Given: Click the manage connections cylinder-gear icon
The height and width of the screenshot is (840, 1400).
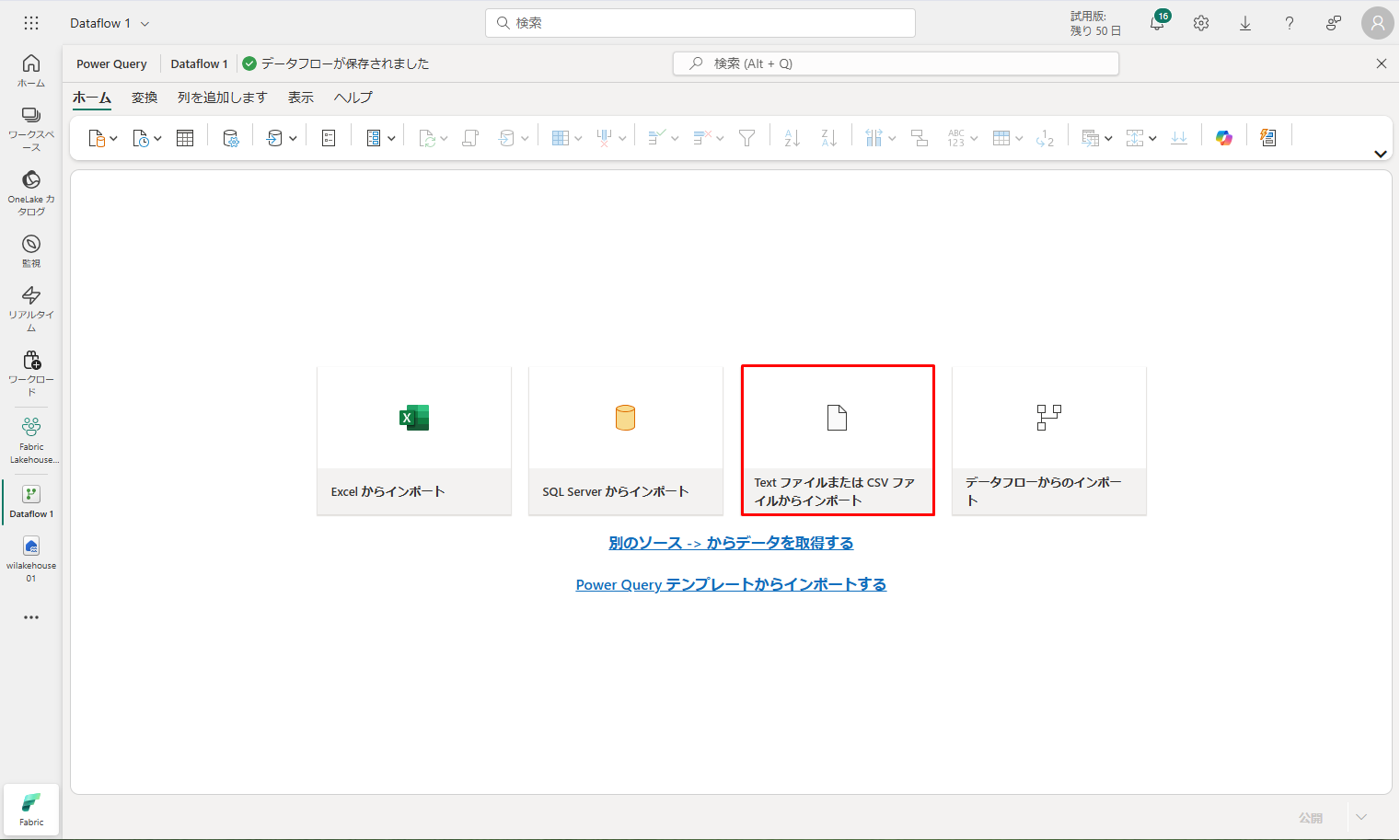Looking at the screenshot, I should click(x=231, y=138).
